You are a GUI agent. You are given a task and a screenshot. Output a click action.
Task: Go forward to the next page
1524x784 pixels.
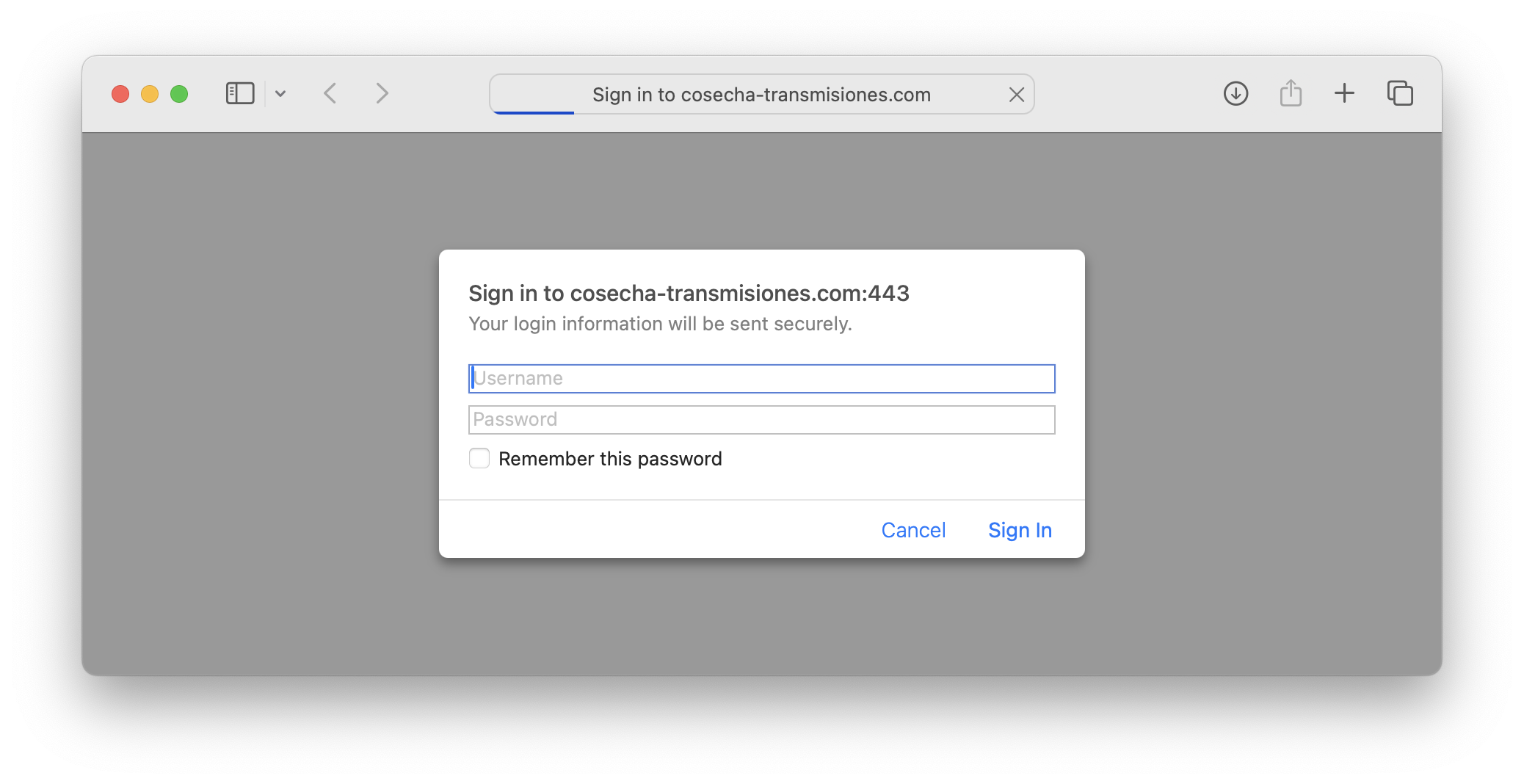pyautogui.click(x=382, y=94)
